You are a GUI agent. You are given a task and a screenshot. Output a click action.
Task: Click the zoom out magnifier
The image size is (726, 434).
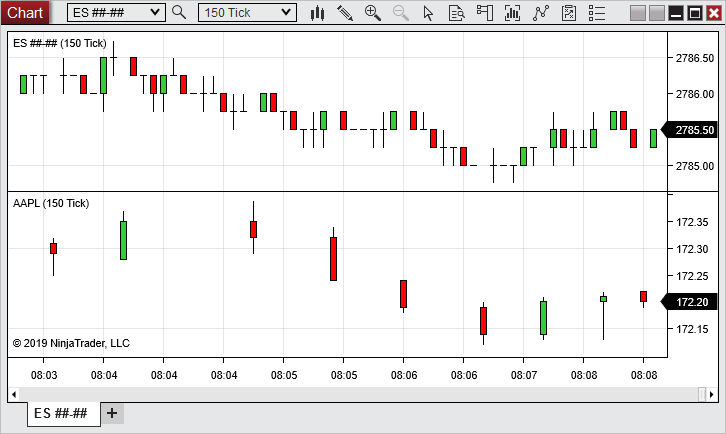[x=401, y=13]
